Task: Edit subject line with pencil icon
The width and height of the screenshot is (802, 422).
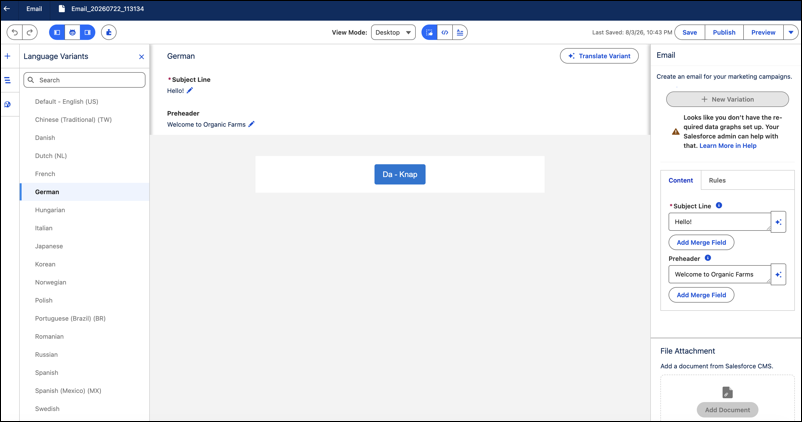Action: click(190, 91)
